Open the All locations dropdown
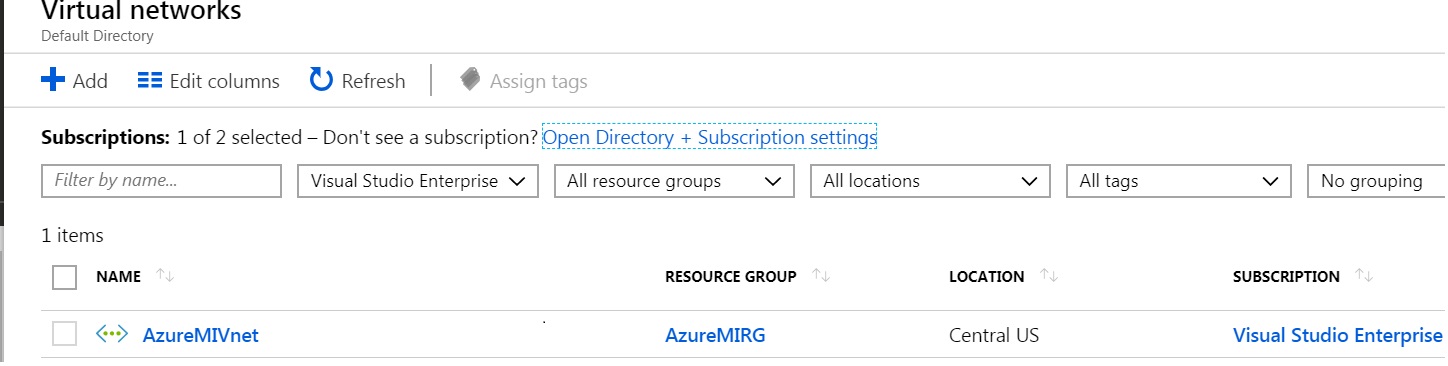This screenshot has height=366, width=1448. click(930, 181)
